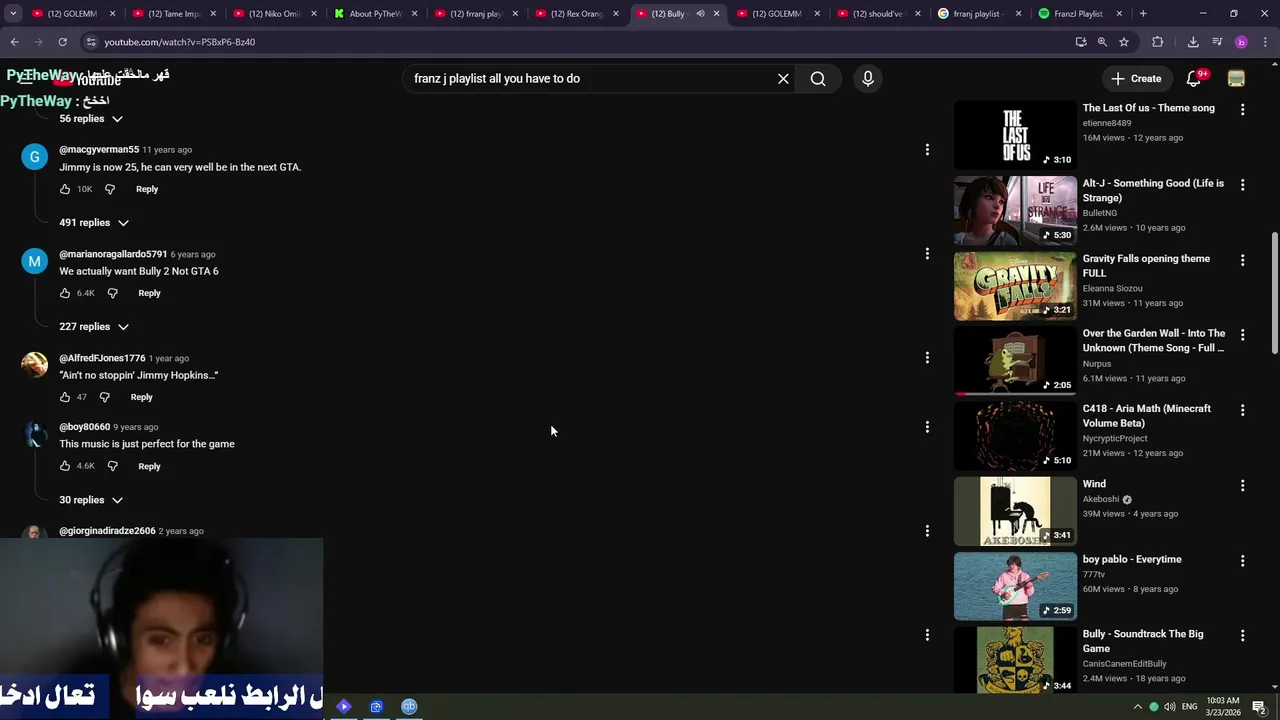Clear the search box with the X icon

tap(783, 79)
